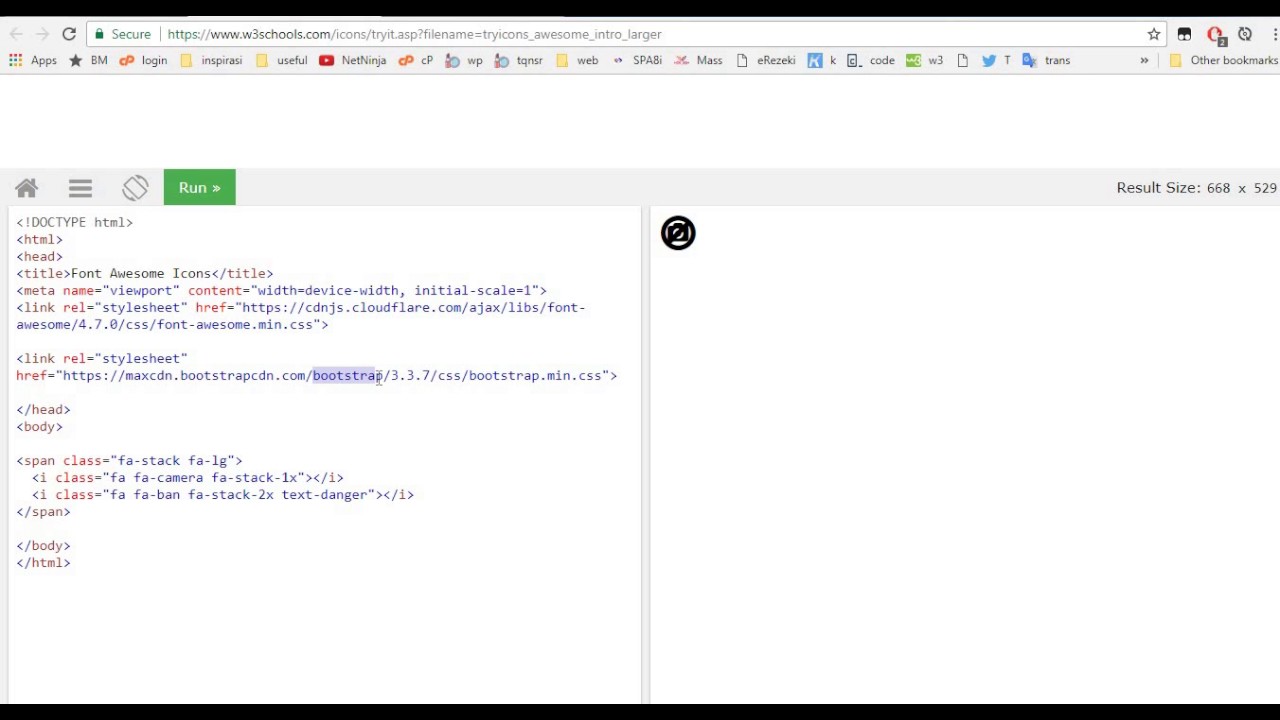Click the circular sync extension icon
The height and width of the screenshot is (720, 1280).
pyautogui.click(x=1245, y=34)
